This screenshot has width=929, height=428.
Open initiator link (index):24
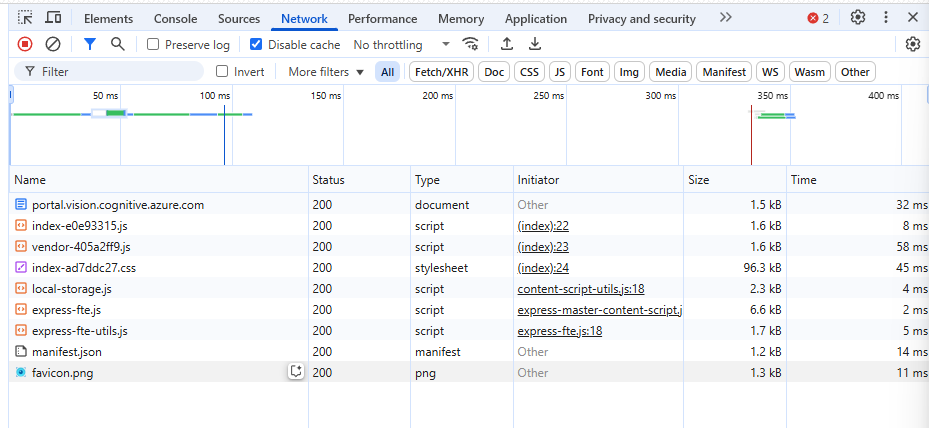543,267
